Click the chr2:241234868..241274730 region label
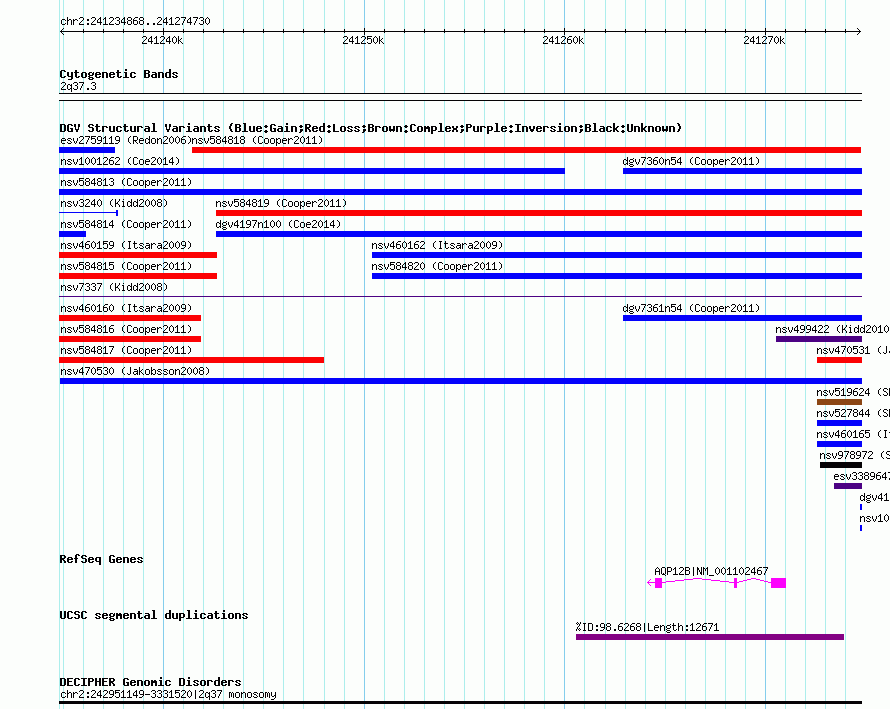Viewport: 890px width, 709px height. pyautogui.click(x=135, y=22)
